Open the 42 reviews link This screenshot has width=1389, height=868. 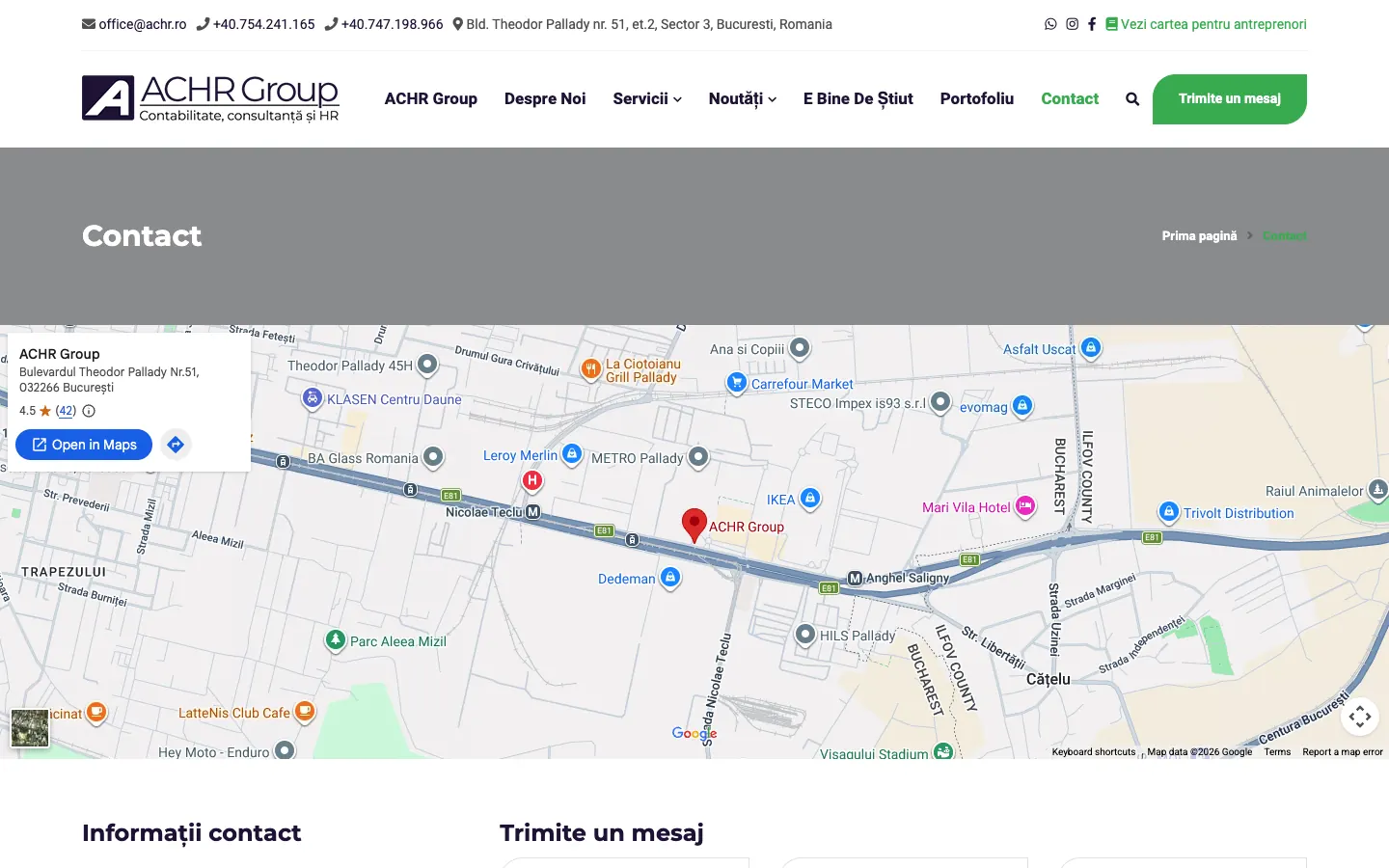click(x=66, y=411)
